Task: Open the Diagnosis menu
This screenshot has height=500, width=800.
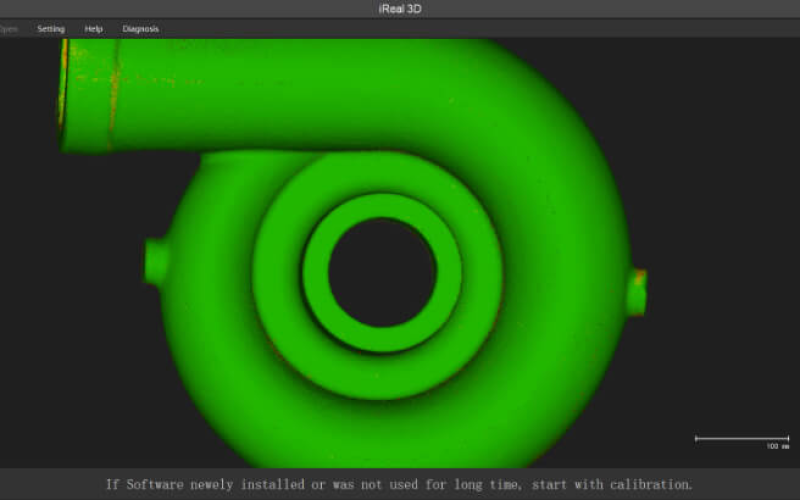Action: click(141, 29)
